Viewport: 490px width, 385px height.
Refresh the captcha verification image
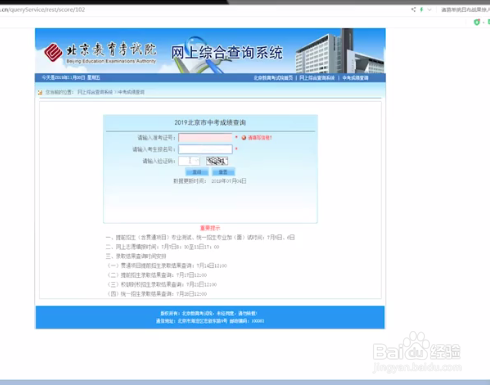click(x=217, y=161)
